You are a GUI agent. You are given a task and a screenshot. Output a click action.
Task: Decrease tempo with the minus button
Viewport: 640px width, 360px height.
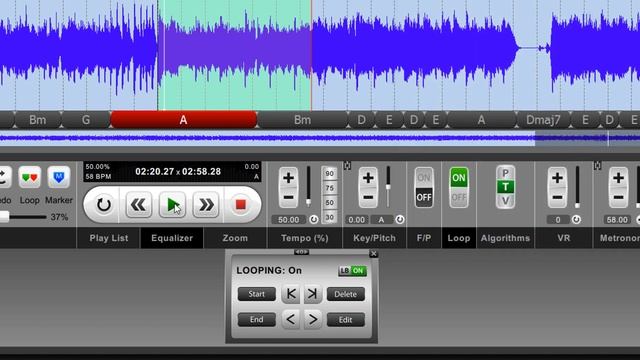289,198
